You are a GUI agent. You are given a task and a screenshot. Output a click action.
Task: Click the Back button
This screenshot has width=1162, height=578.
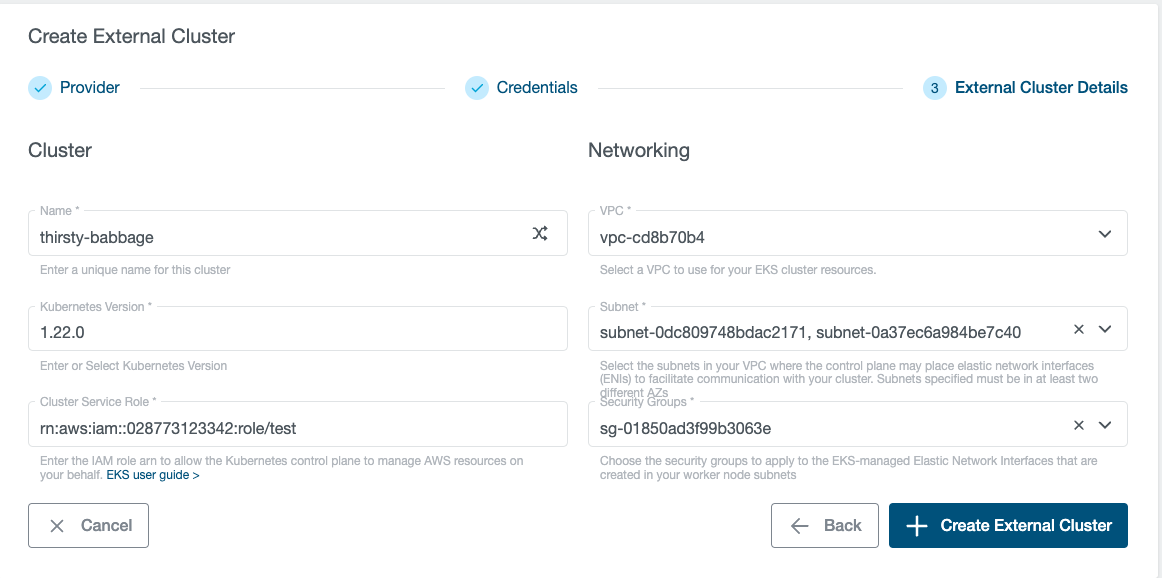pyautogui.click(x=824, y=524)
